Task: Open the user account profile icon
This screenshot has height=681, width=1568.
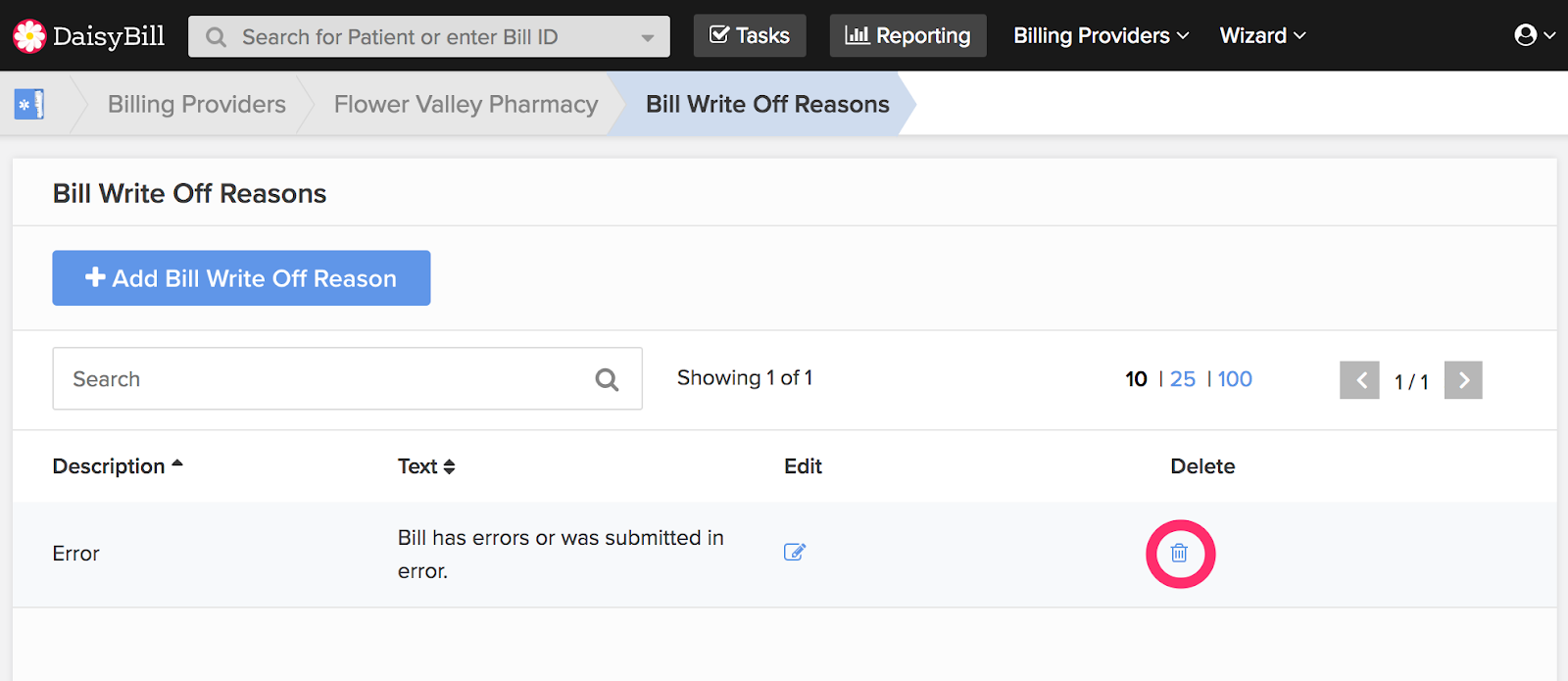Action: 1526,35
